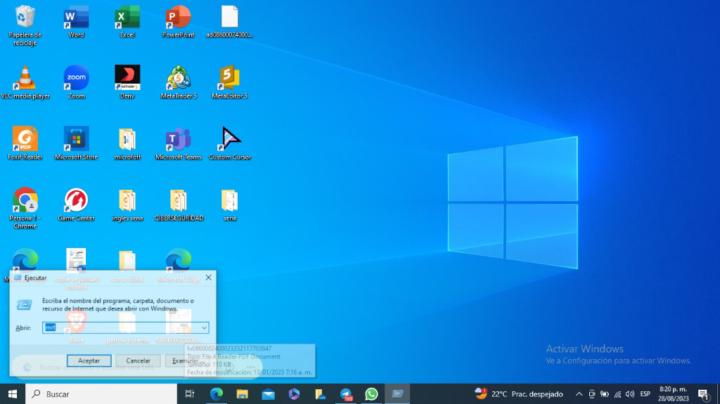The height and width of the screenshot is (404, 720).
Task: Open the Windows Start menu
Action: [x=12, y=394]
